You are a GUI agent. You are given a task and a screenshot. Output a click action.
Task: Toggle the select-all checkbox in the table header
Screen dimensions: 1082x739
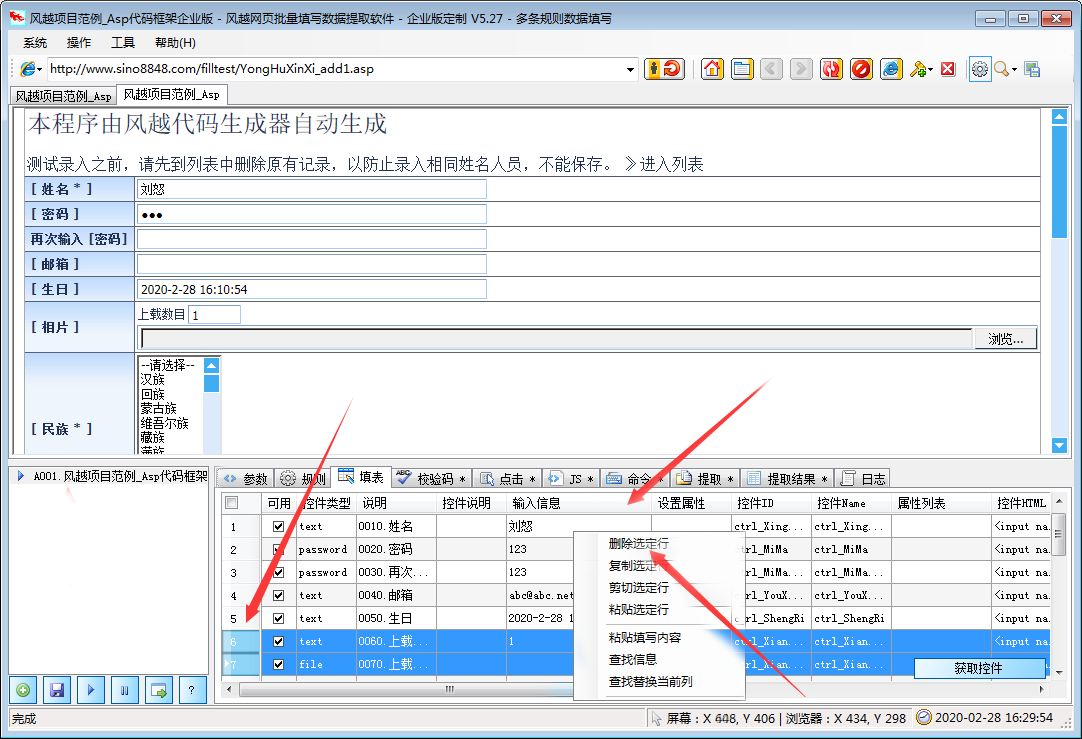tap(232, 503)
